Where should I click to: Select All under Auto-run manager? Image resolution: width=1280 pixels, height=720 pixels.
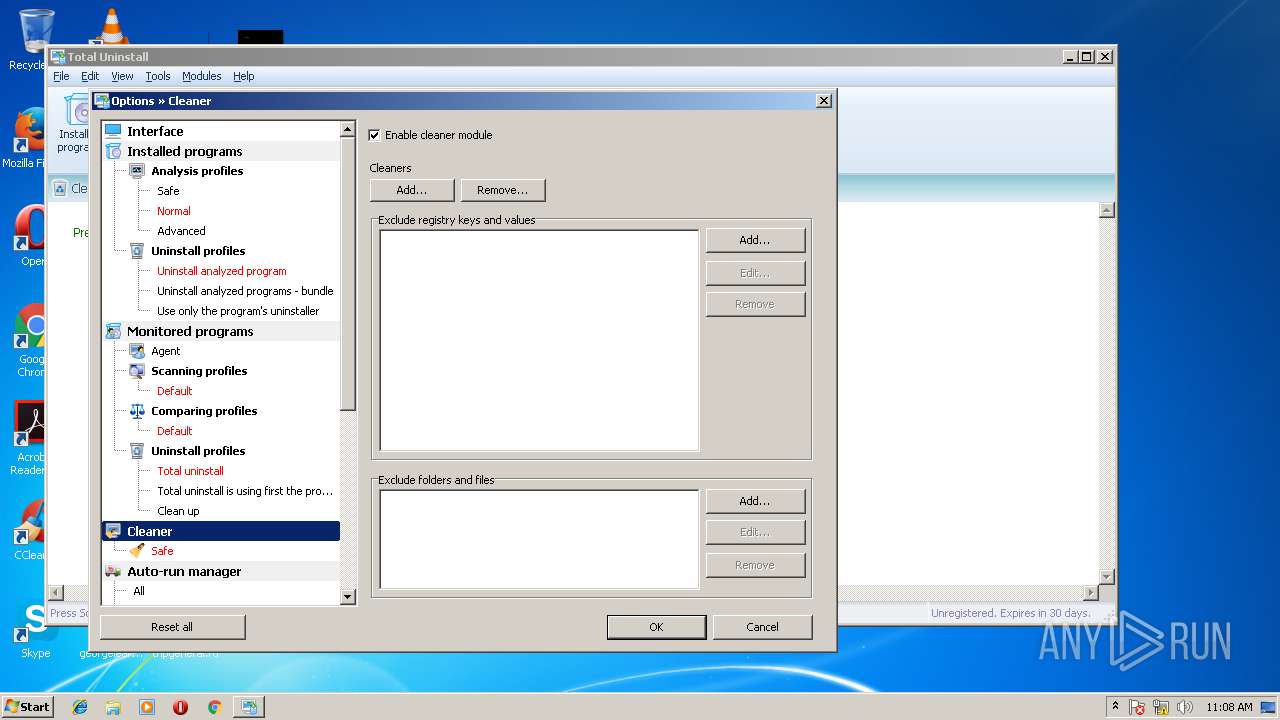(x=139, y=591)
